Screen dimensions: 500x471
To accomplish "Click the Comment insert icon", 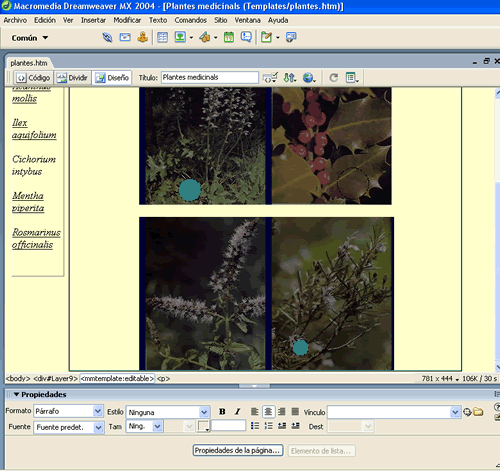I will point(246,37).
